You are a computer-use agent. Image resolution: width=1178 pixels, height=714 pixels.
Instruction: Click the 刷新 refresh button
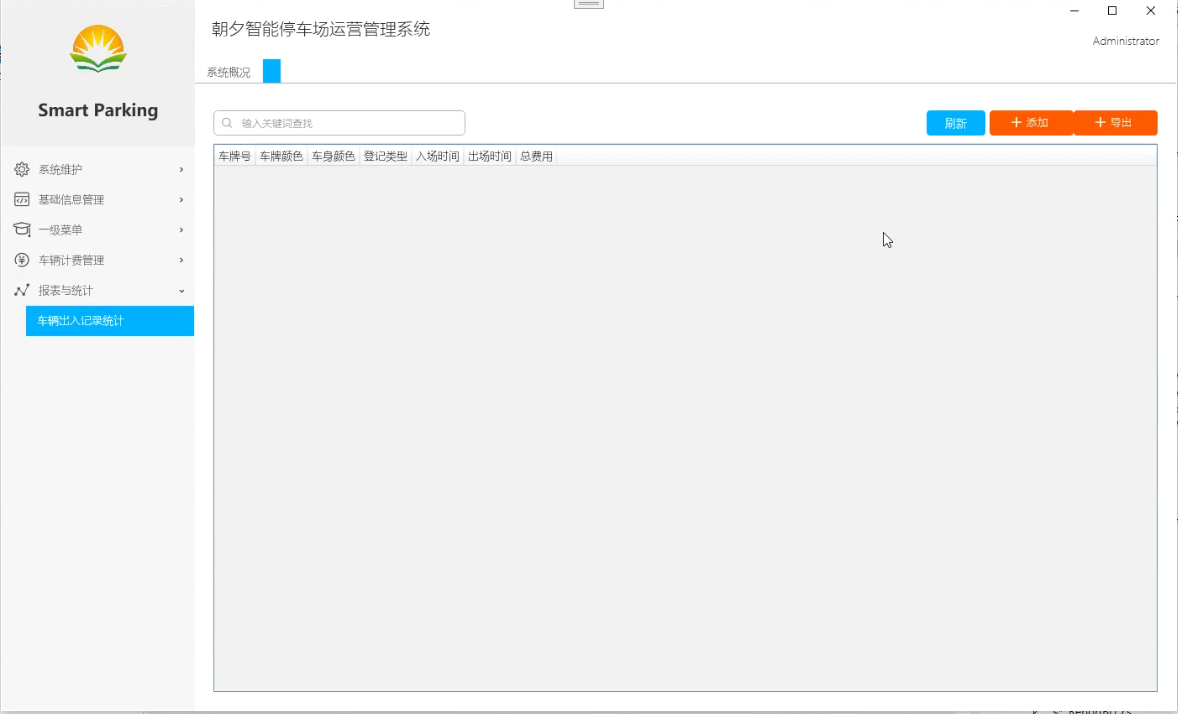pos(956,123)
